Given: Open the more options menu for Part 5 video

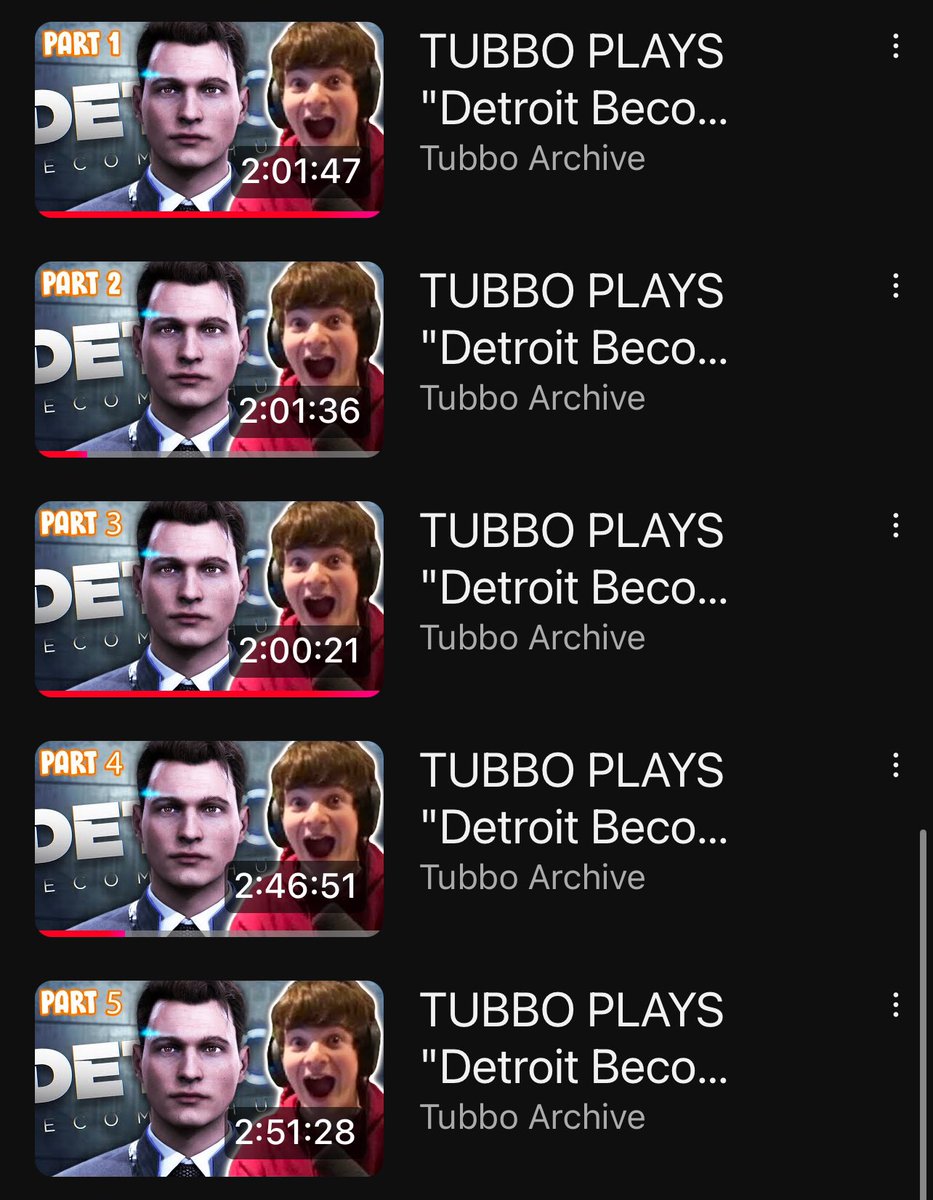Looking at the screenshot, I should [x=895, y=1005].
